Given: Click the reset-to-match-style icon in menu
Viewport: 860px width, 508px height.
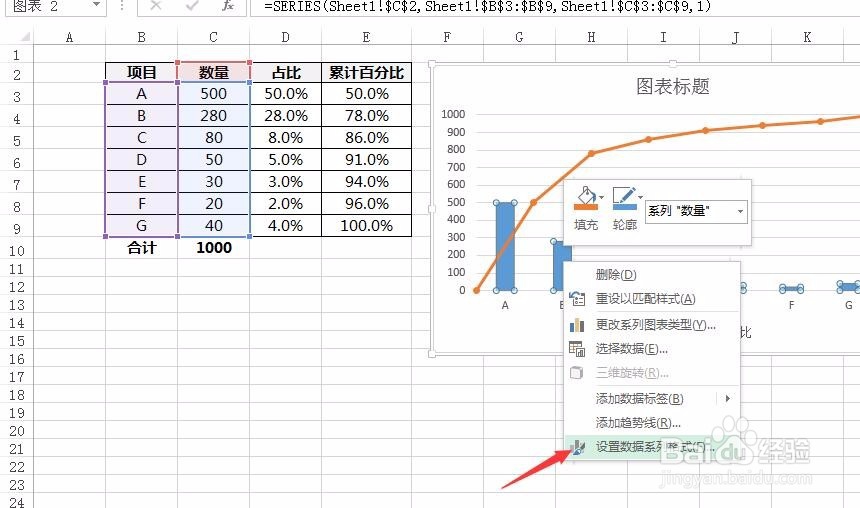Looking at the screenshot, I should (x=577, y=299).
